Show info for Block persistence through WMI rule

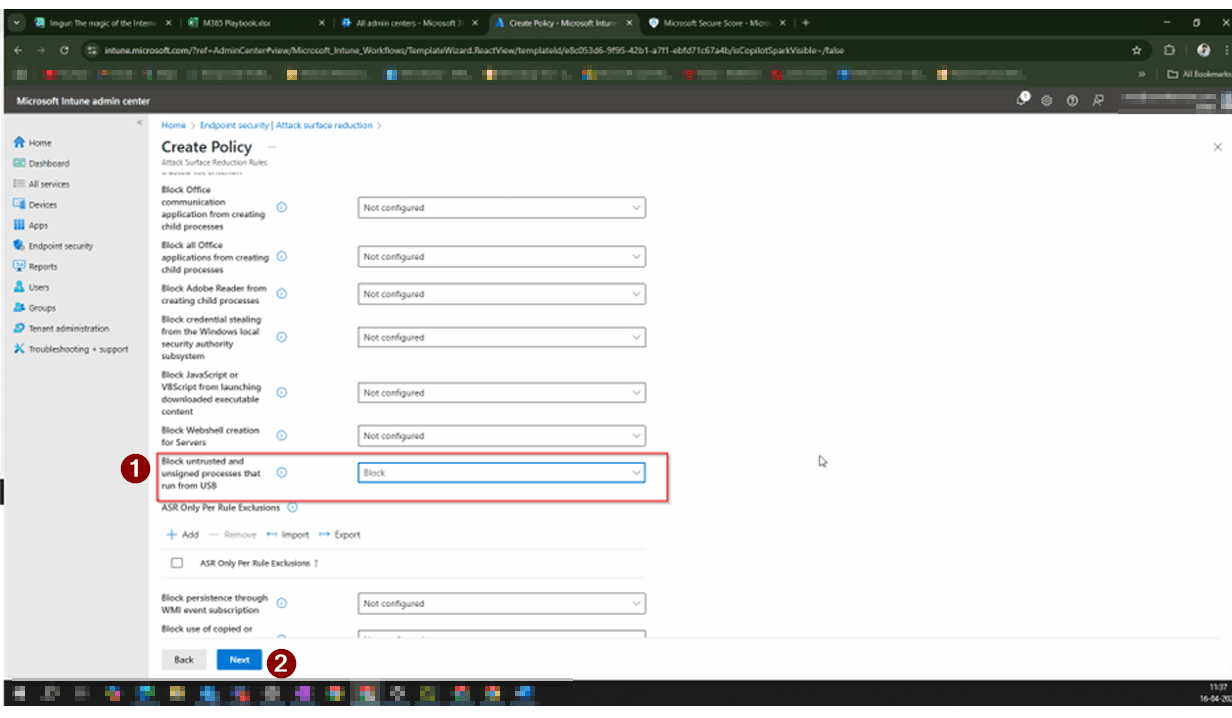(281, 604)
